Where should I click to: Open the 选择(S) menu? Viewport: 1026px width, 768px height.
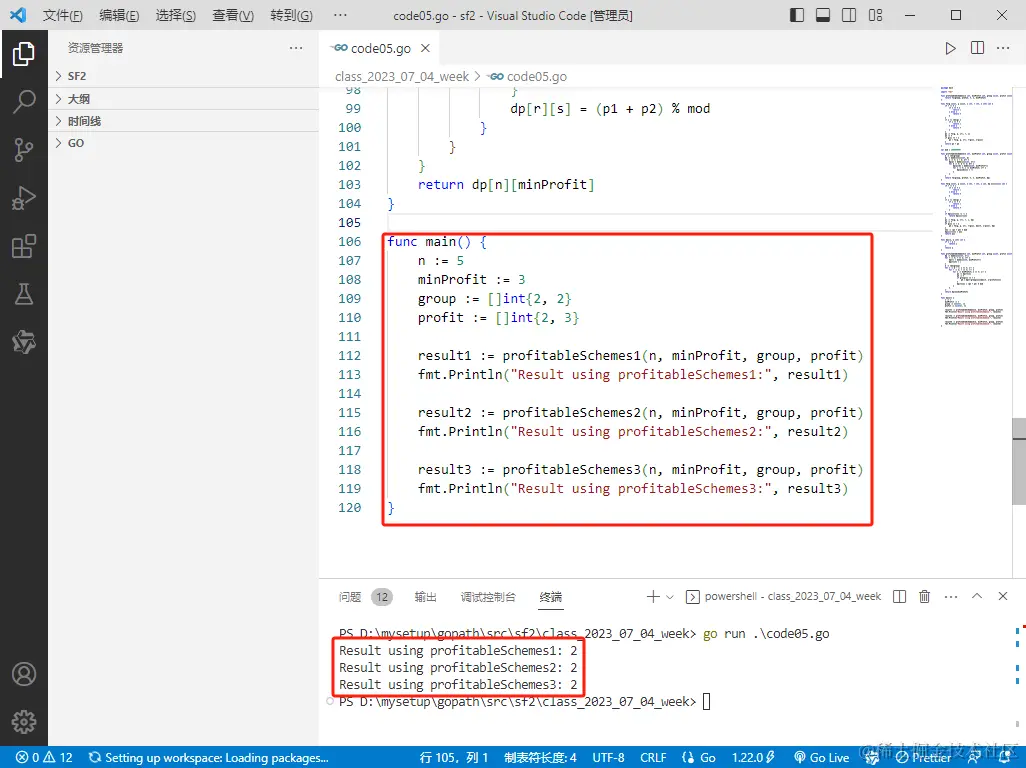click(x=175, y=15)
